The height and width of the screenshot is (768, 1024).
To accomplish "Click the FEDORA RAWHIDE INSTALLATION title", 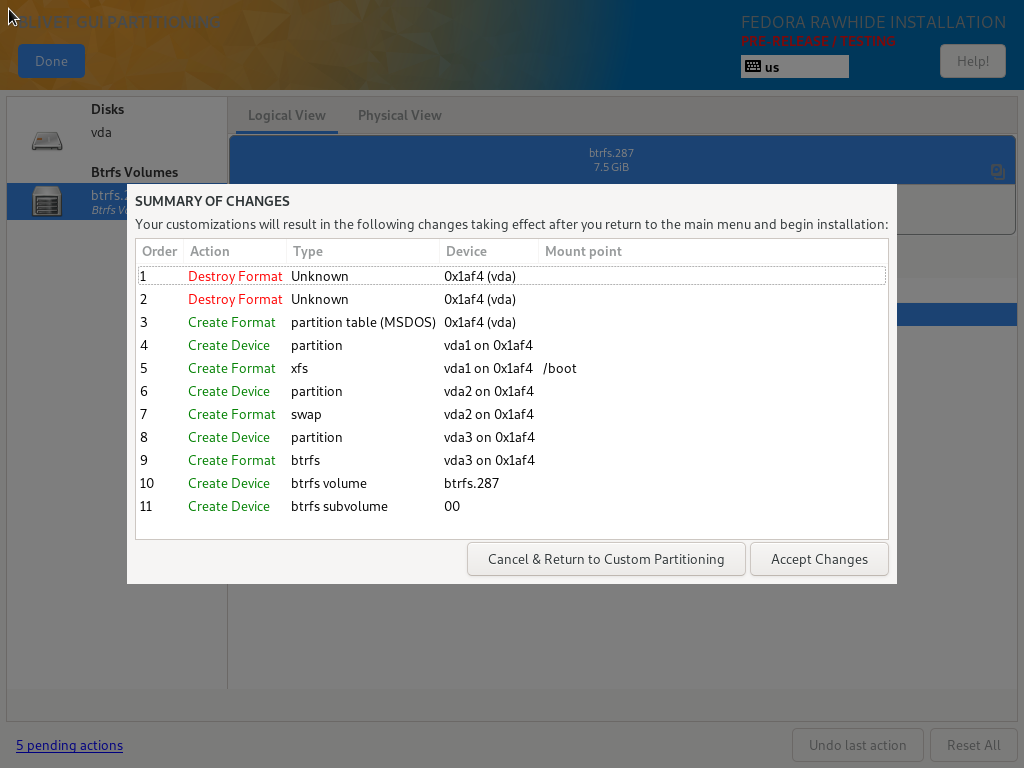I will 873,22.
